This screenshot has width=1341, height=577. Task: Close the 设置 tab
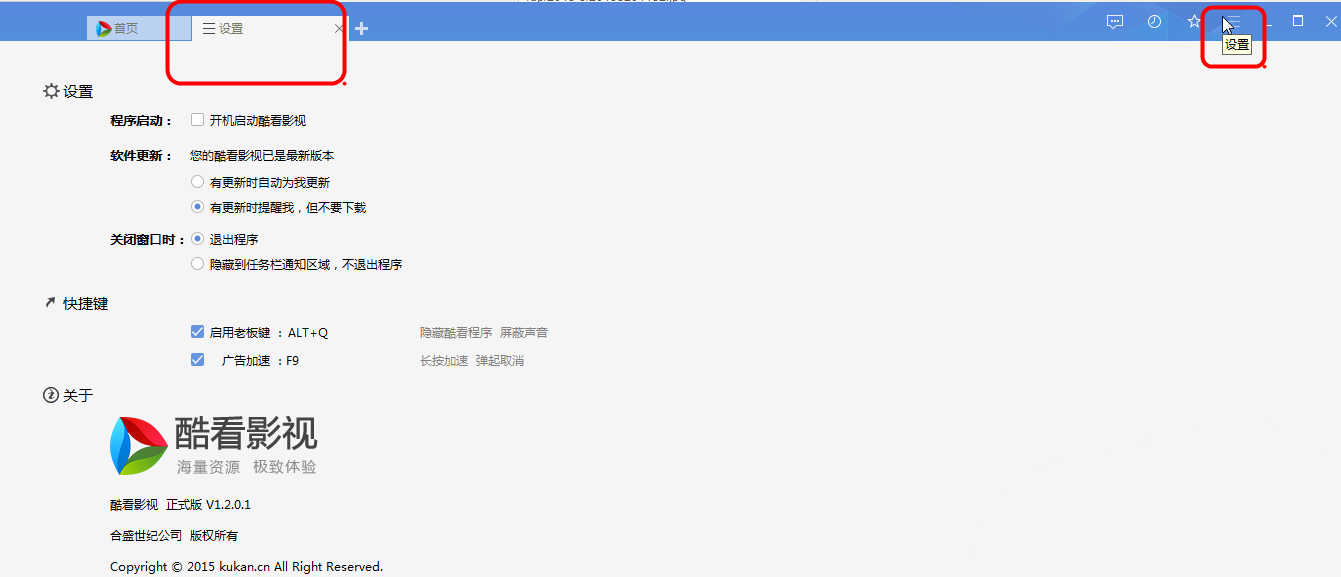pos(338,29)
